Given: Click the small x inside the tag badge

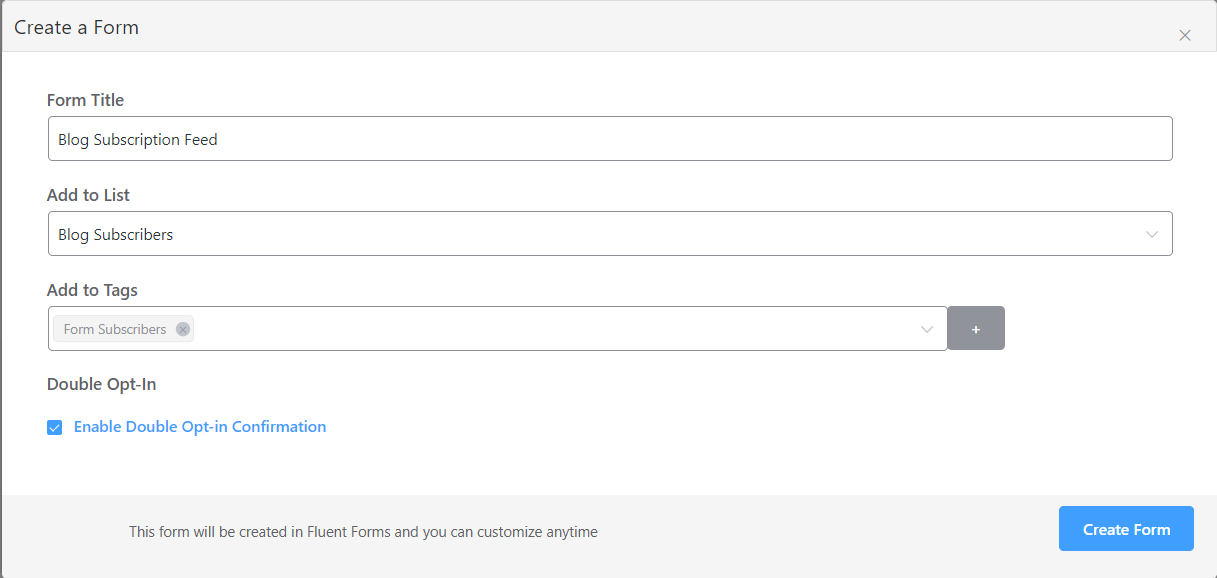Looking at the screenshot, I should pos(182,328).
